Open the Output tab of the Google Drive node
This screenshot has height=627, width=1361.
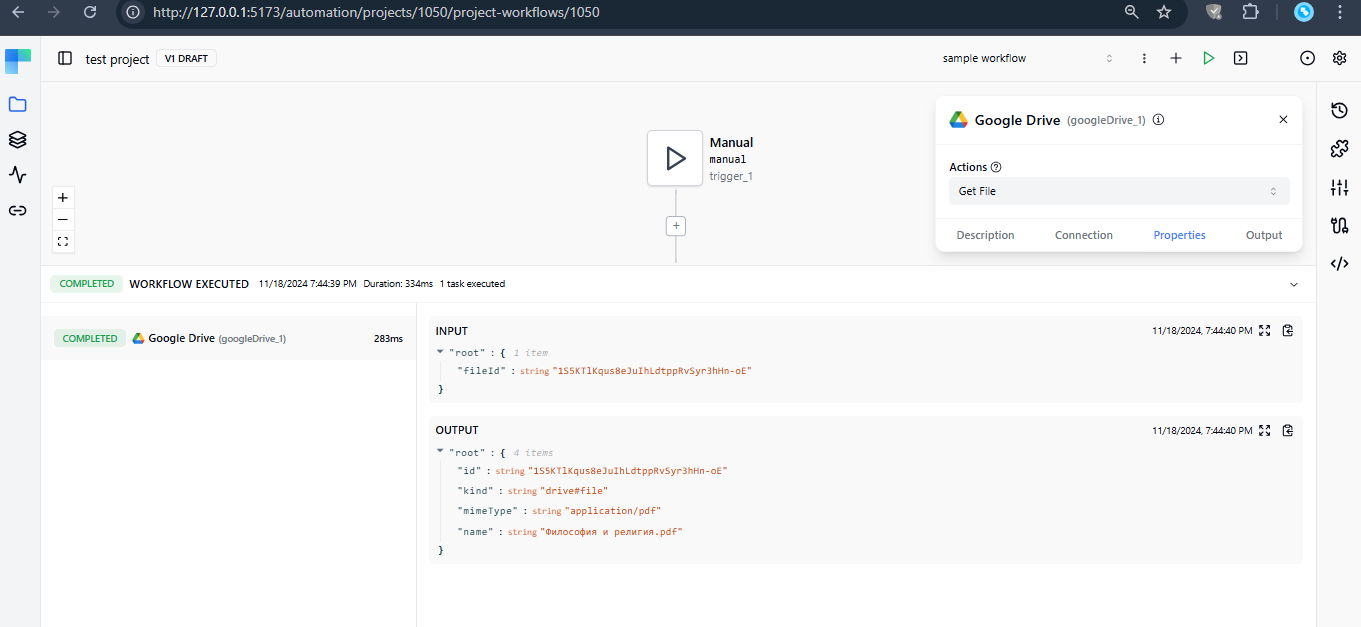(1263, 234)
